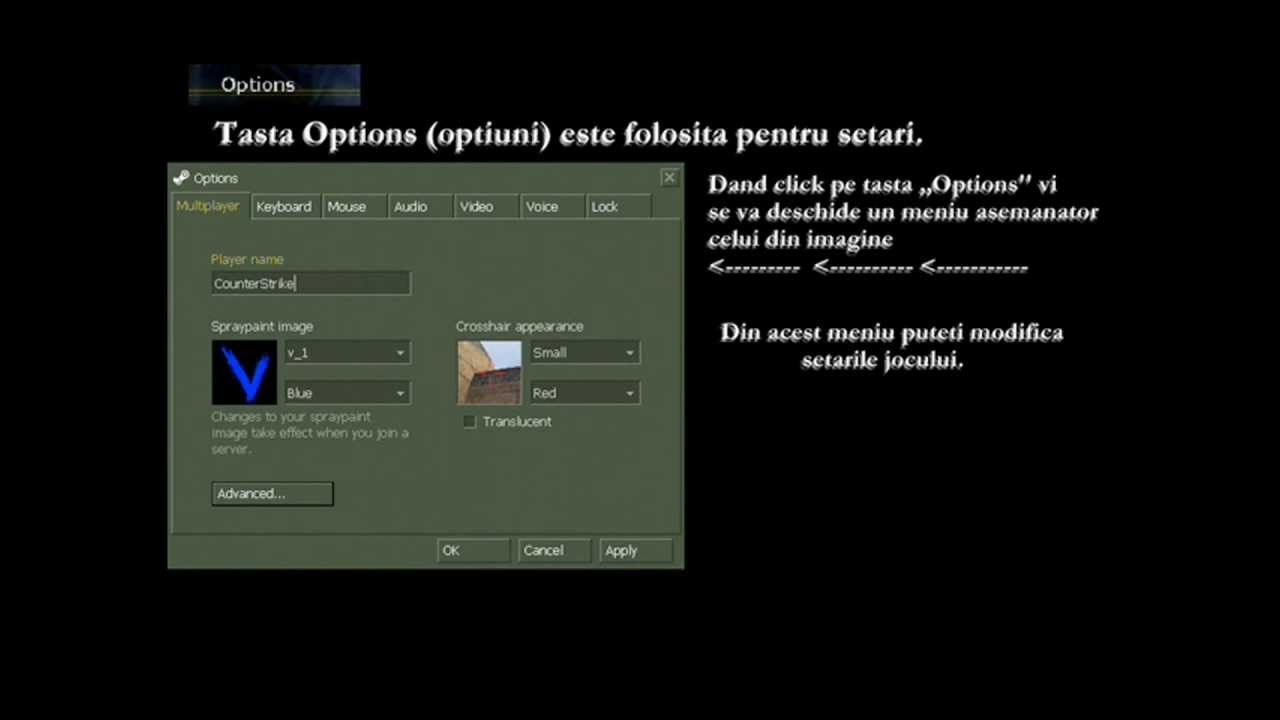Click the Options menu button at the top

[x=274, y=85]
